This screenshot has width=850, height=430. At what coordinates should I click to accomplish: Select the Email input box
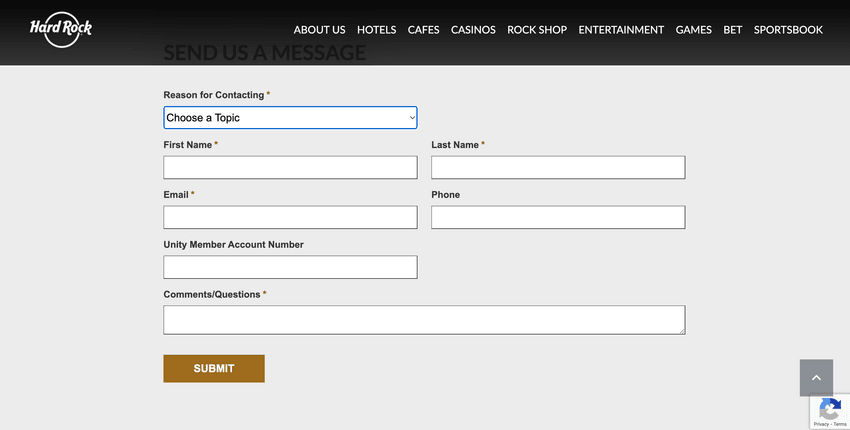point(290,217)
